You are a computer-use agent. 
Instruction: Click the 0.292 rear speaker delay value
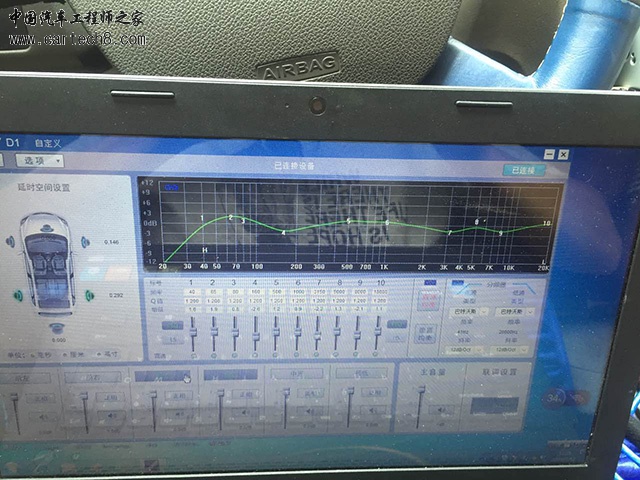click(x=116, y=295)
